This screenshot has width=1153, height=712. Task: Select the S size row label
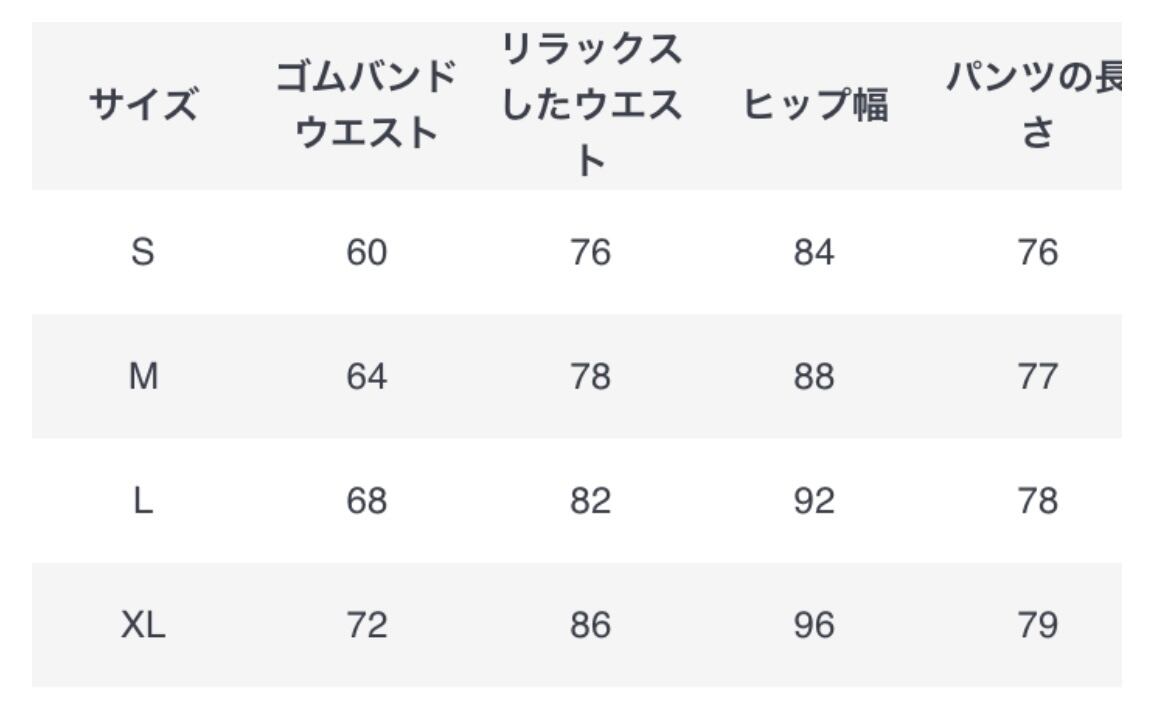pyautogui.click(x=143, y=253)
